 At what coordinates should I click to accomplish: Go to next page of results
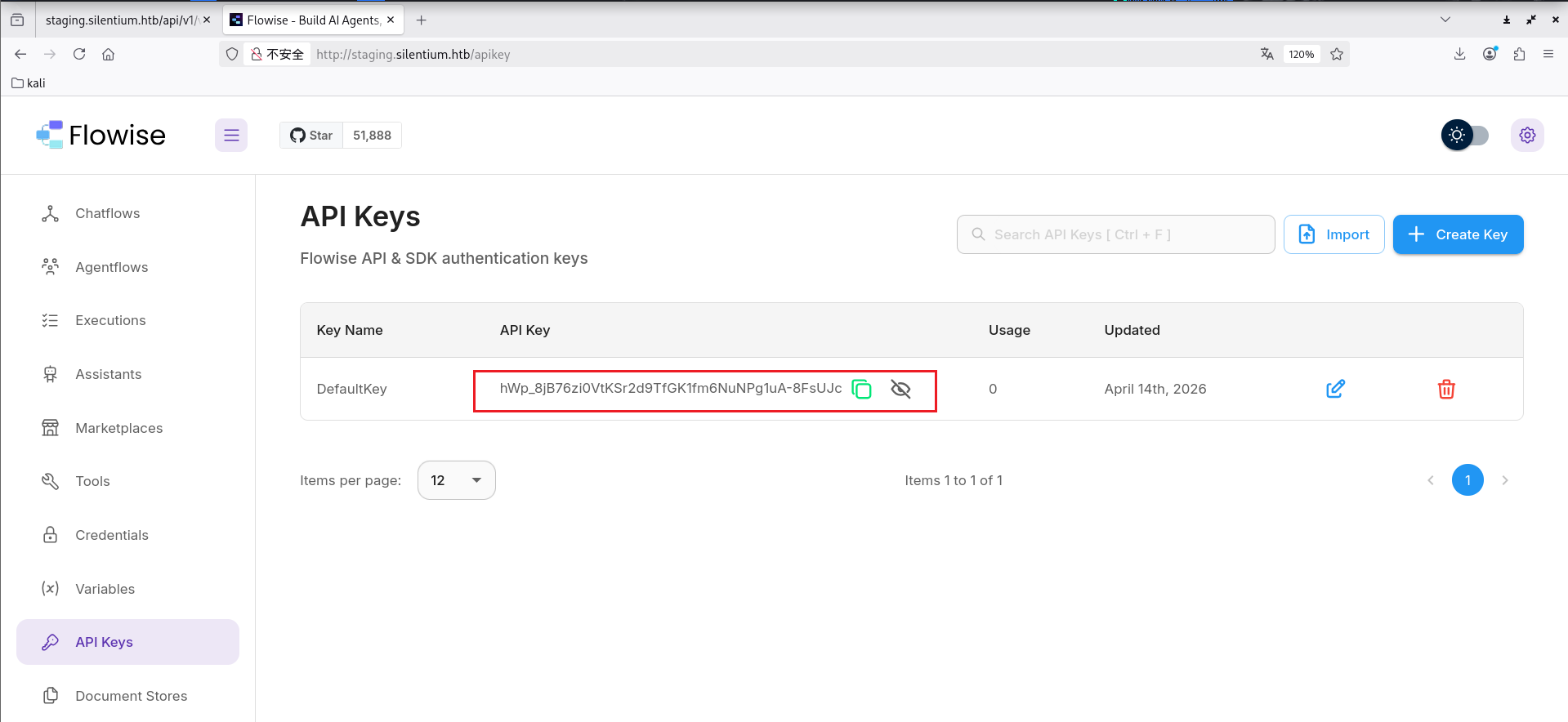[x=1504, y=480]
